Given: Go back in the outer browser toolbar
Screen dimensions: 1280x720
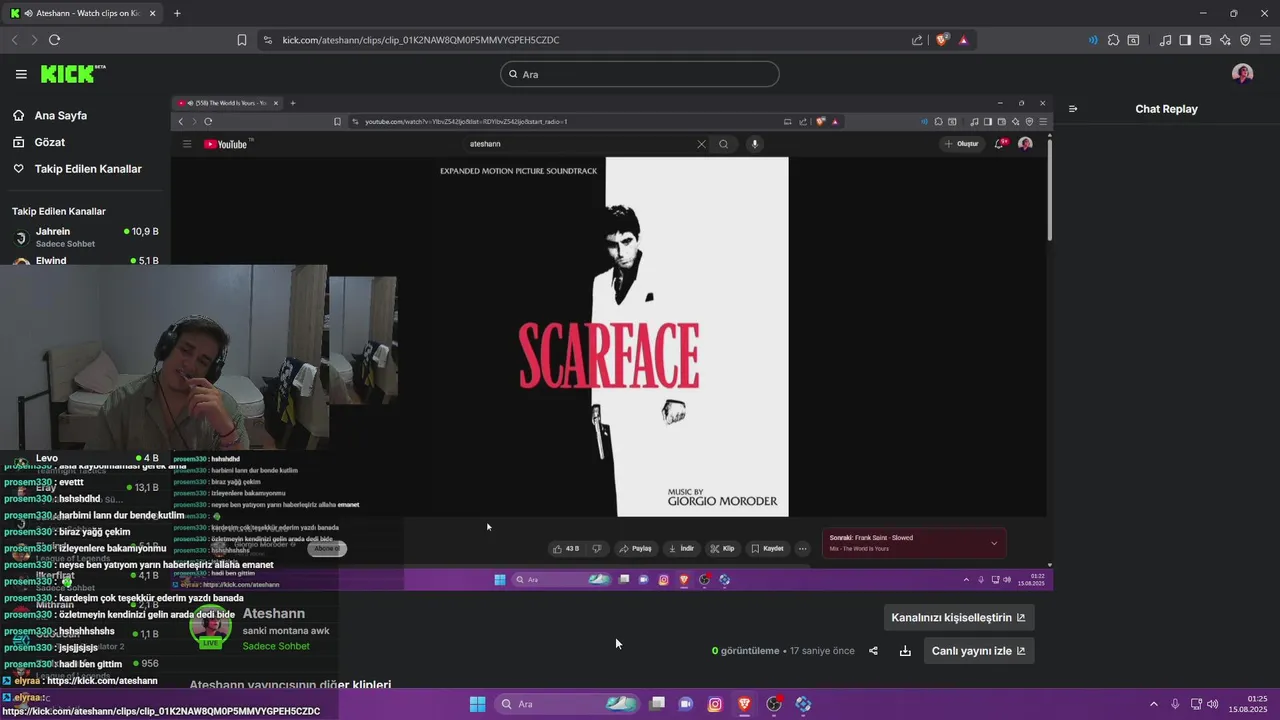Looking at the screenshot, I should (14, 40).
